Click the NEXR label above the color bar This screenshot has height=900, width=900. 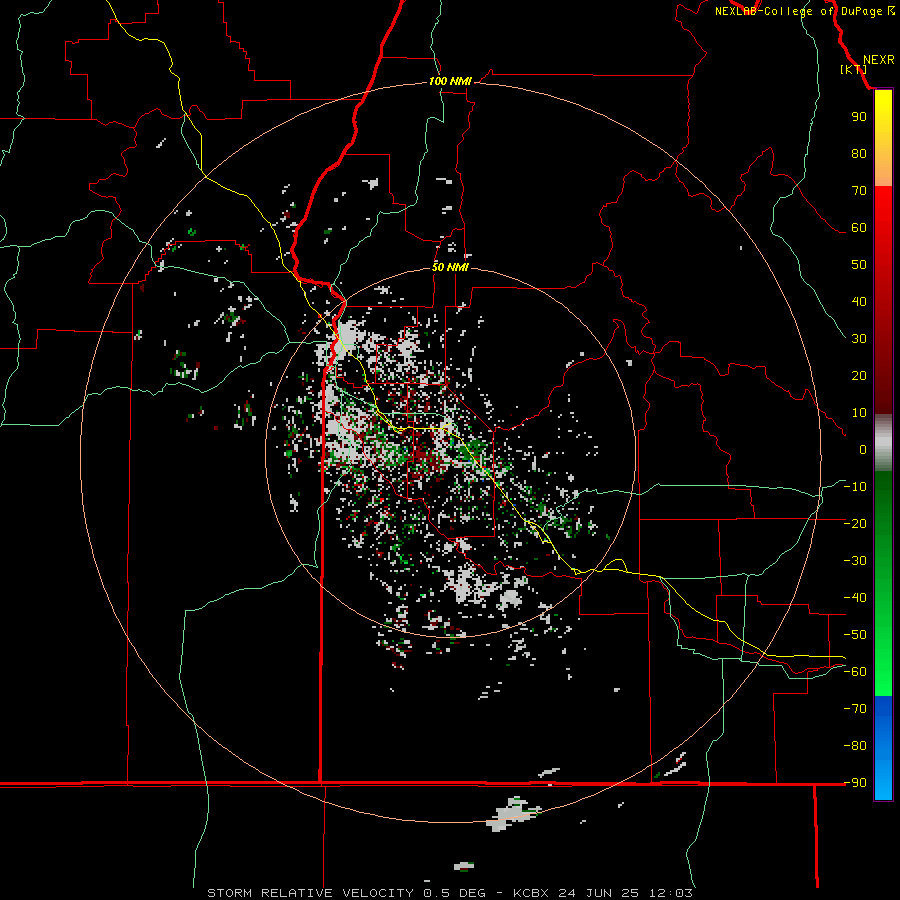pyautogui.click(x=878, y=60)
